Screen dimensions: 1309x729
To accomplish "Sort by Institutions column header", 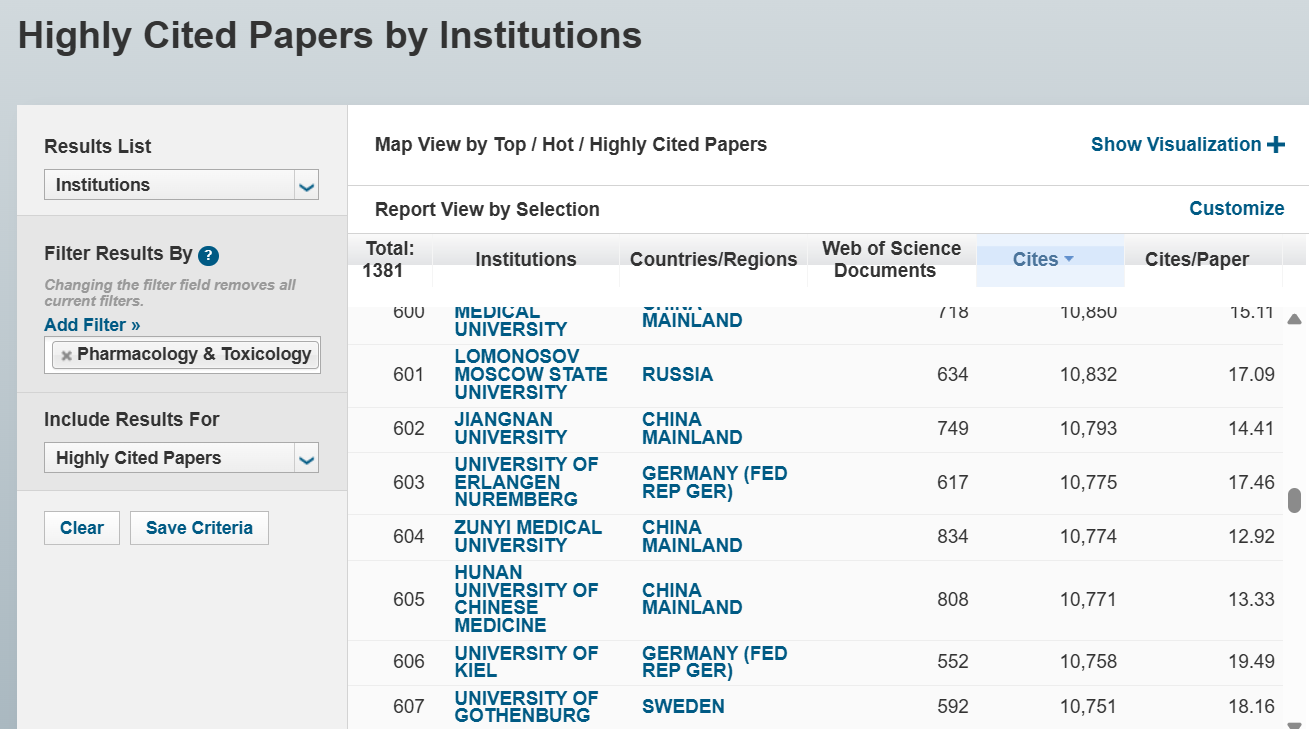I will pos(526,260).
